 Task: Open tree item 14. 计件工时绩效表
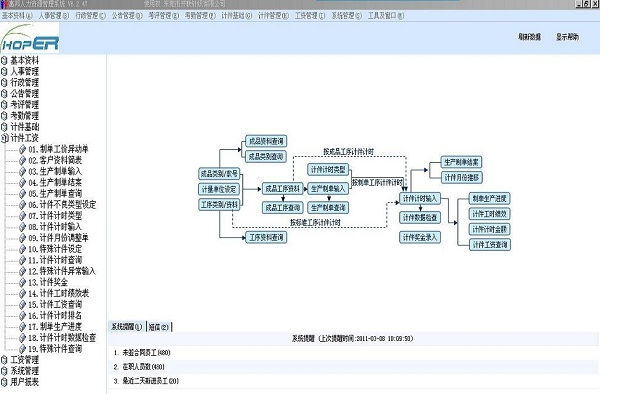58,293
